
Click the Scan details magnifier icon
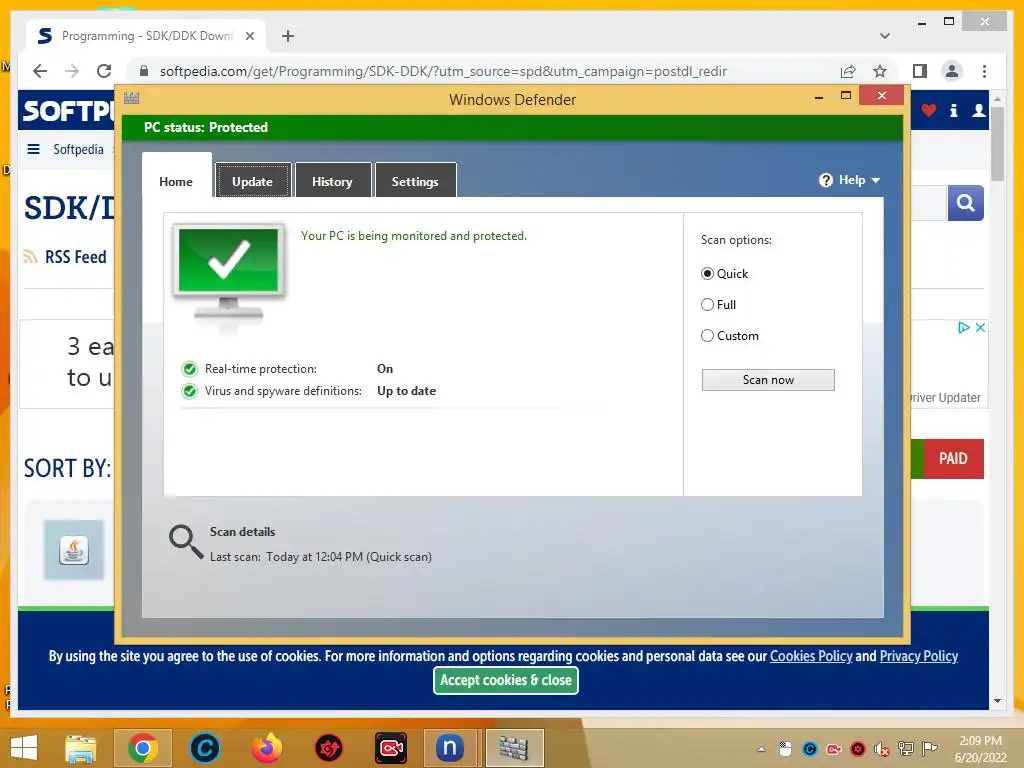tap(186, 542)
